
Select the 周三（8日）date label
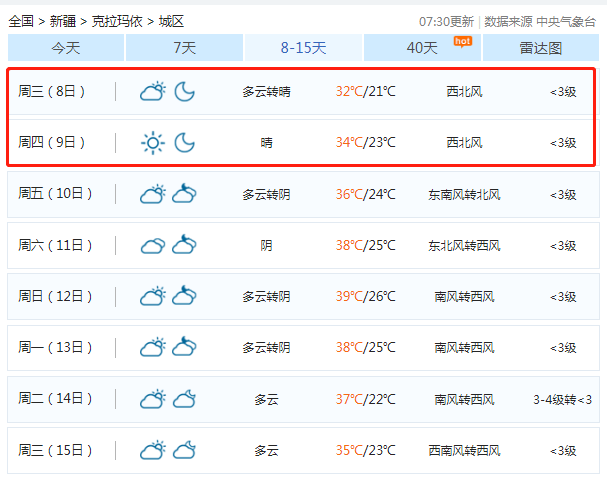(51, 91)
